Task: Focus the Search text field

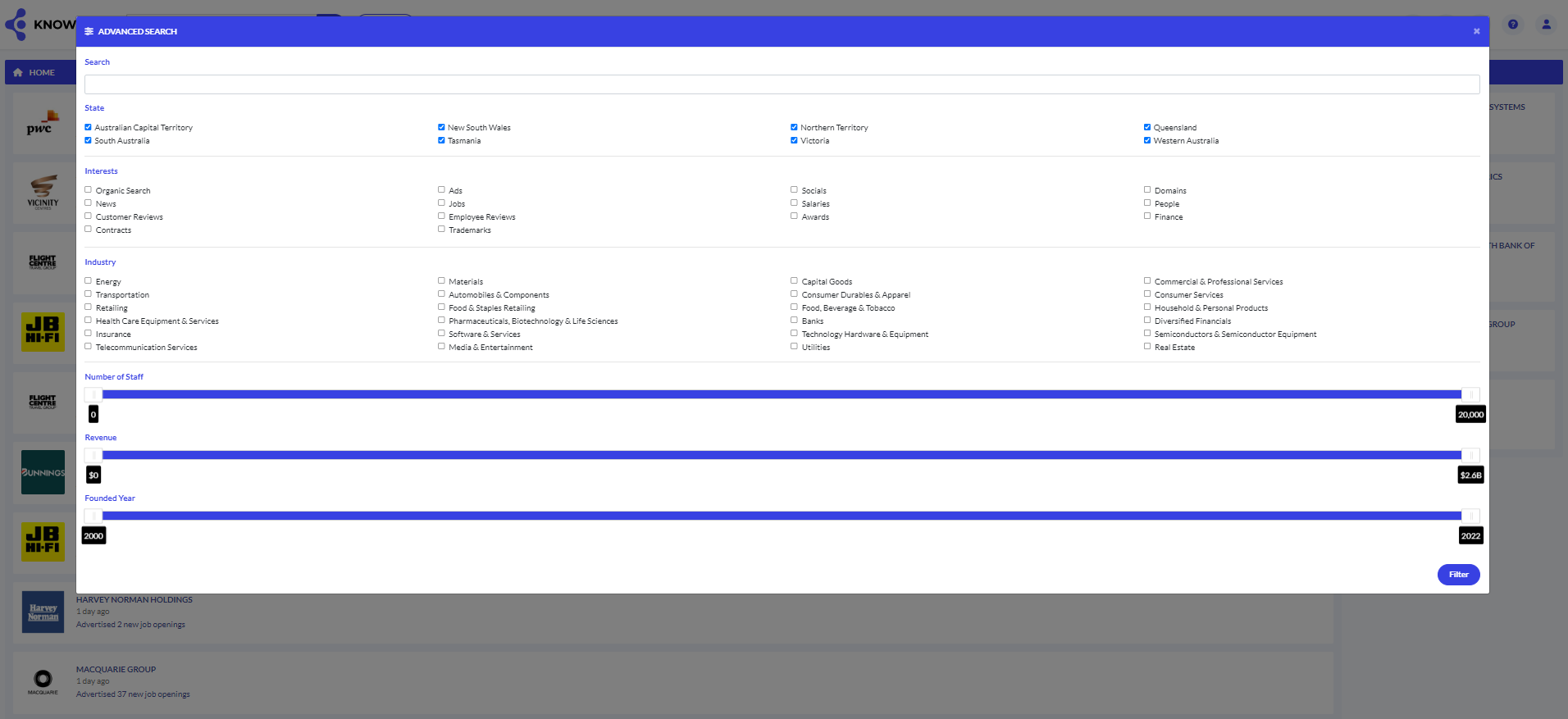Action: (x=782, y=84)
